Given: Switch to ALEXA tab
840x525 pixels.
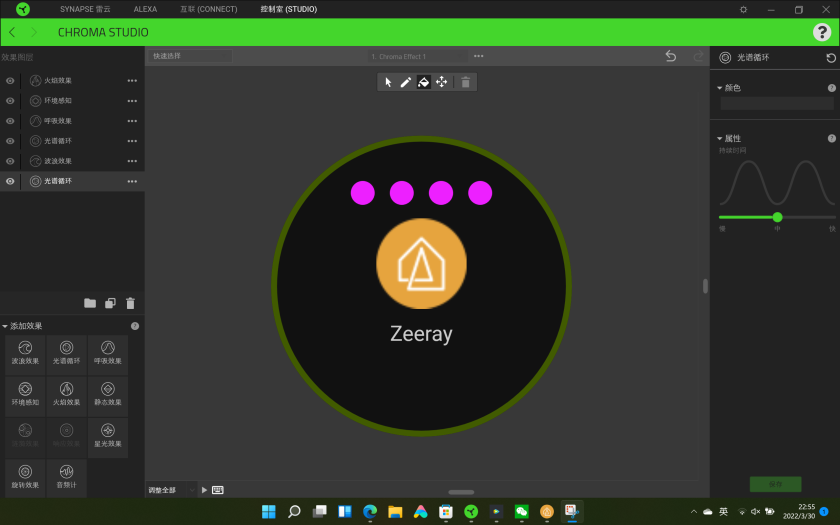Looking at the screenshot, I should [x=145, y=9].
